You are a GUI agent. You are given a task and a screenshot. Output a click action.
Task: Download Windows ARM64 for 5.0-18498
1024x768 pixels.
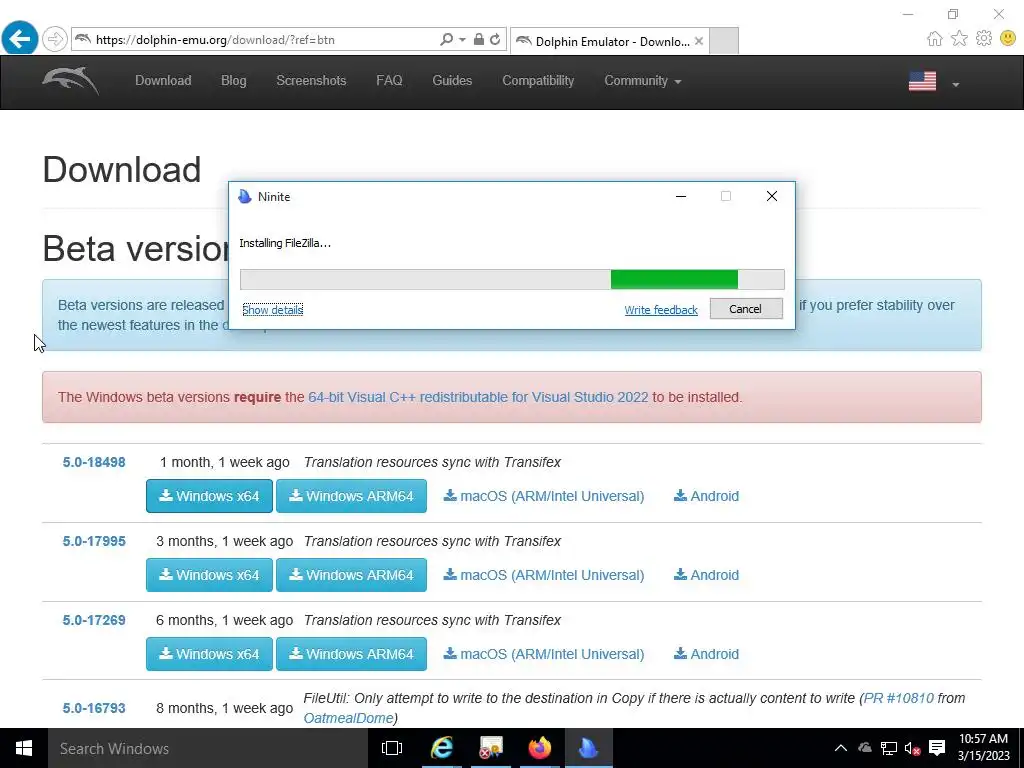coord(351,496)
